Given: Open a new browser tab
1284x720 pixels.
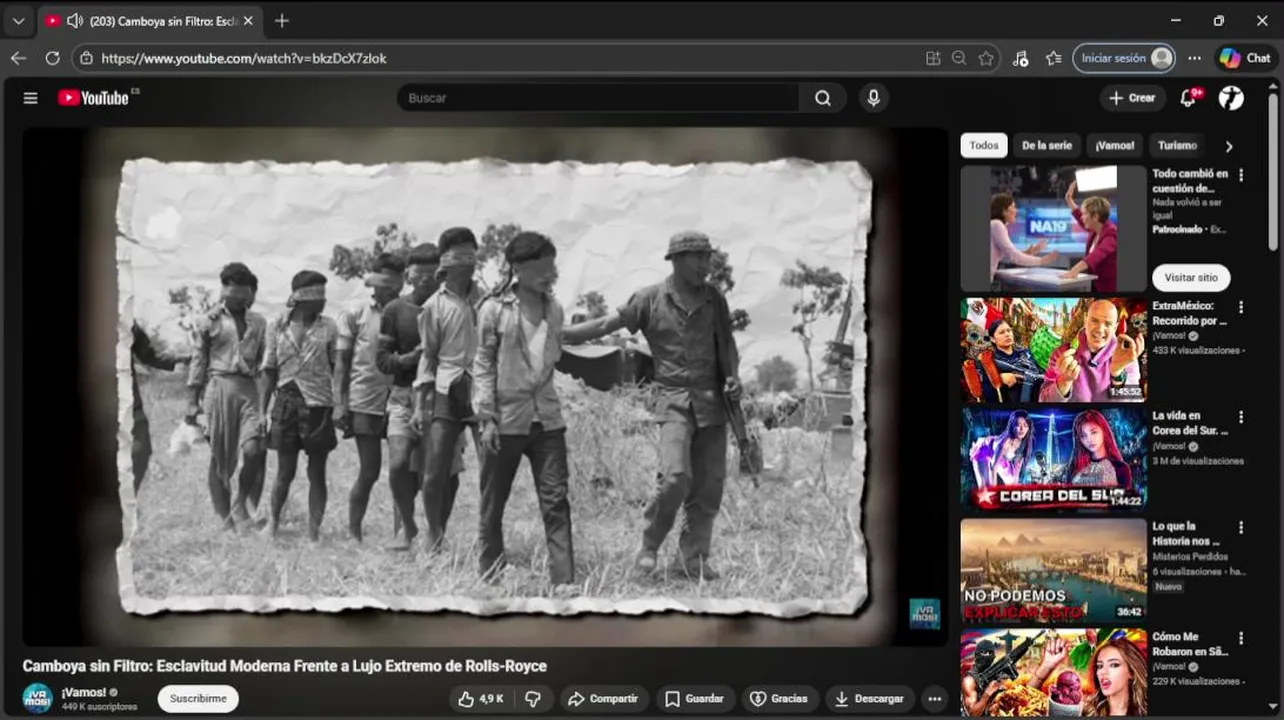Looking at the screenshot, I should 282,20.
